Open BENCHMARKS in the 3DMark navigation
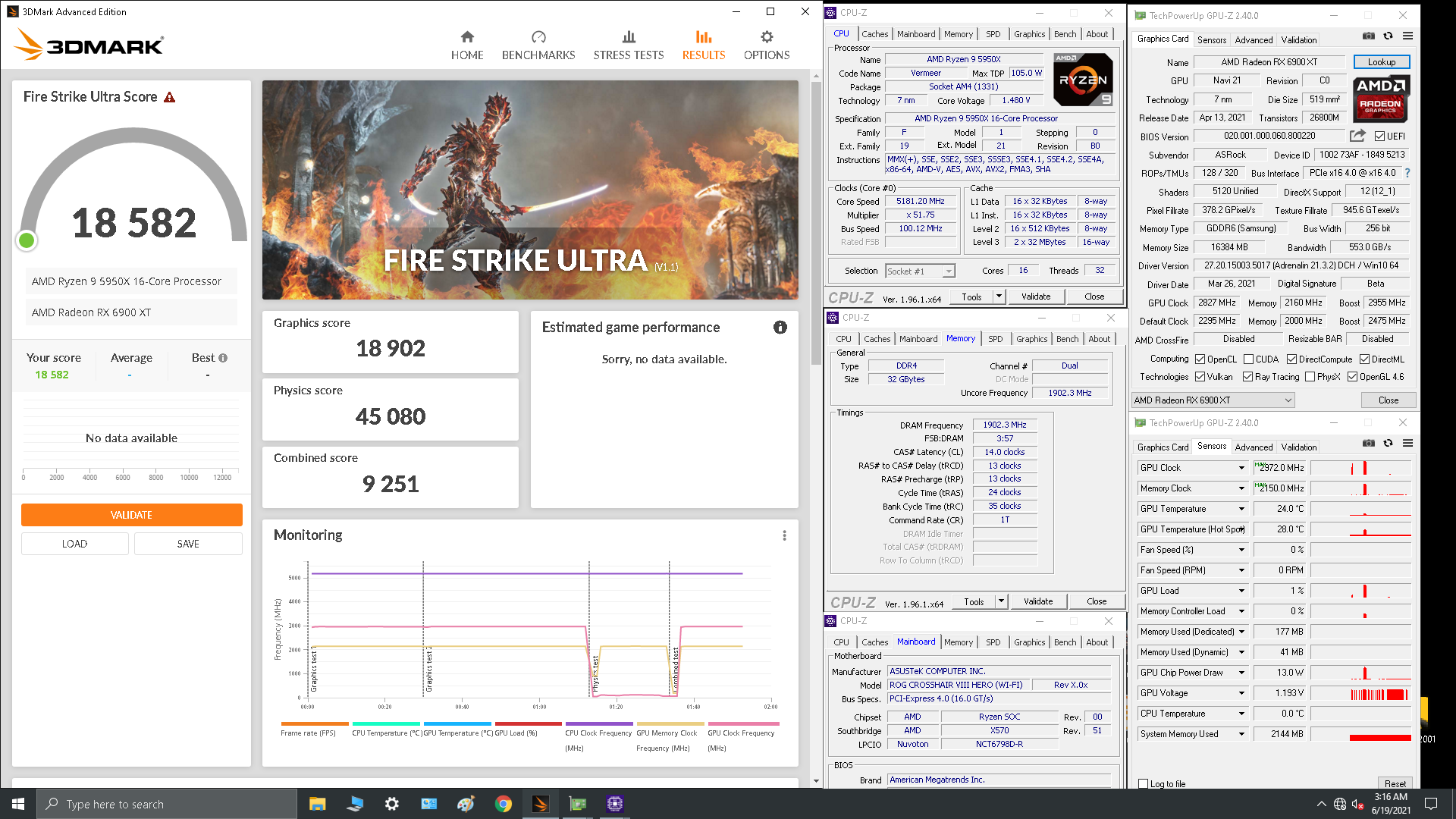This screenshot has width=1456, height=819. (x=538, y=45)
